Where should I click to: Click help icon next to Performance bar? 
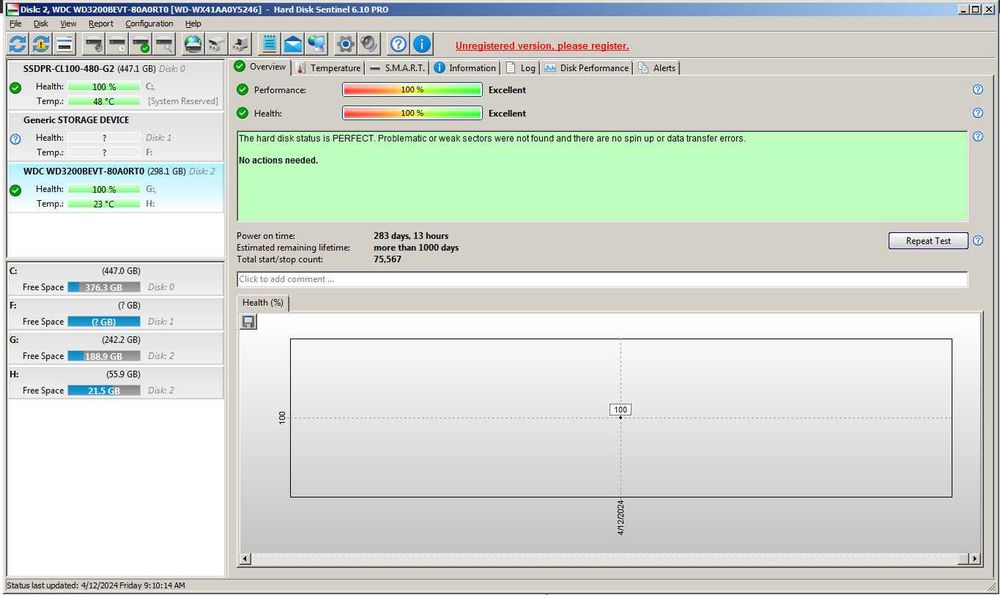(x=978, y=89)
